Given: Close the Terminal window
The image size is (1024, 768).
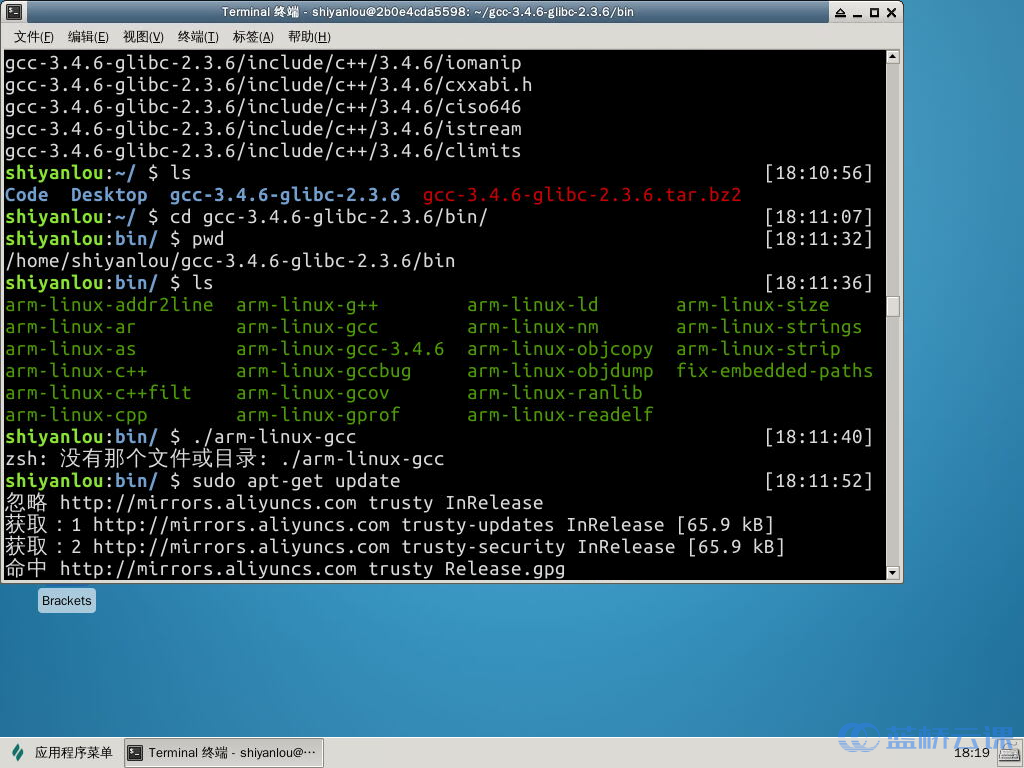Looking at the screenshot, I should 891,12.
